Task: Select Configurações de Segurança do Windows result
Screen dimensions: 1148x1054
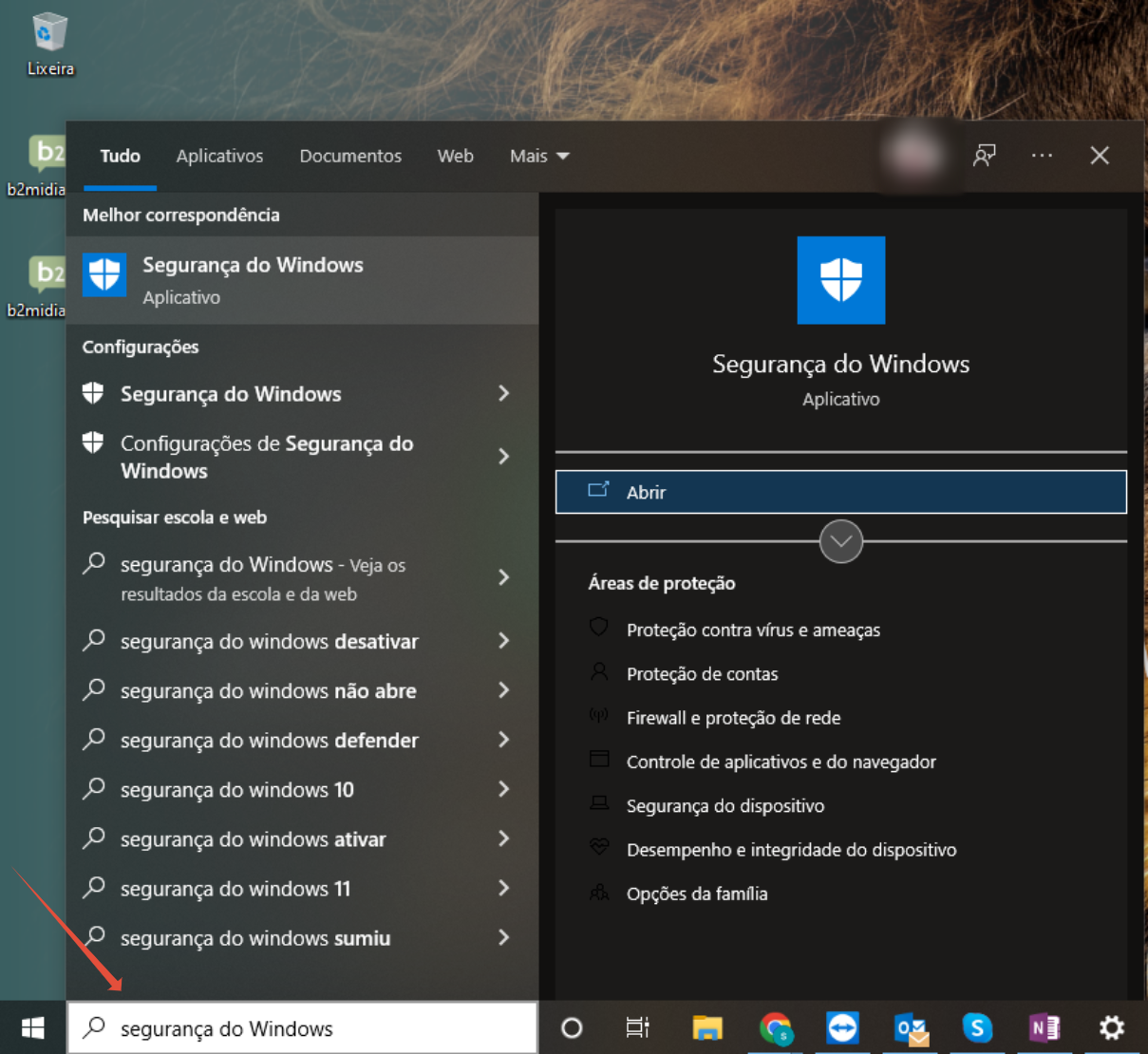Action: pyautogui.click(x=302, y=457)
